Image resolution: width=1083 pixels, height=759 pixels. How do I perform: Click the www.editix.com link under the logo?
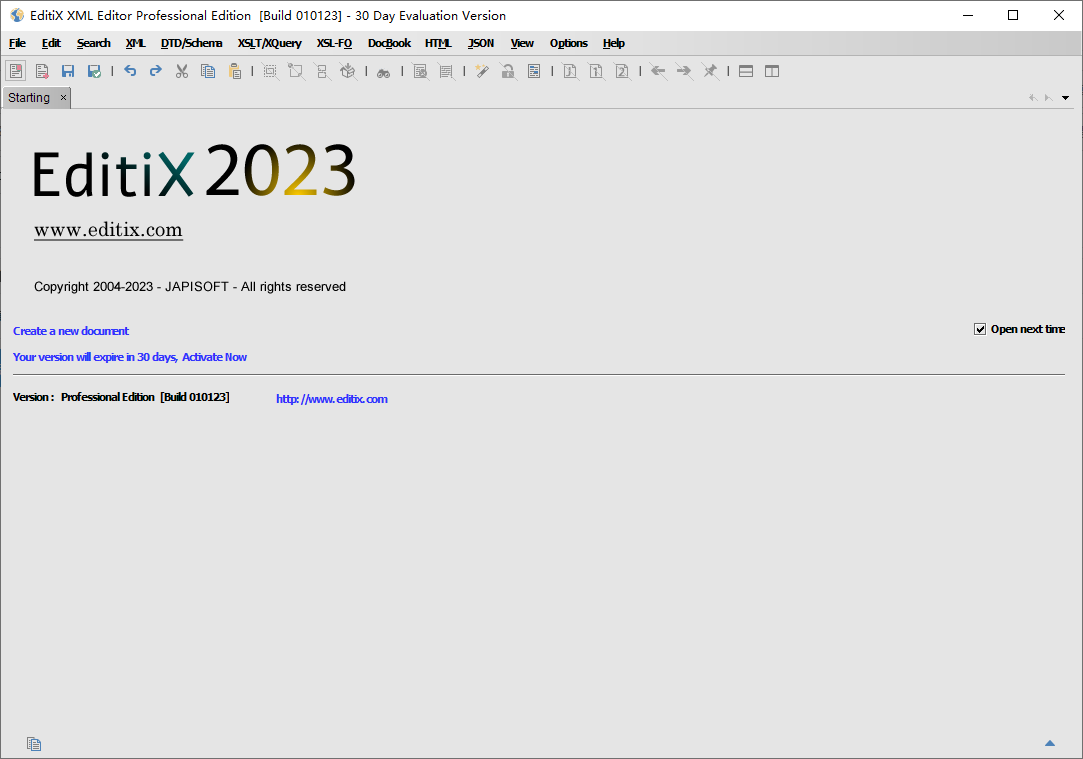coord(108,229)
